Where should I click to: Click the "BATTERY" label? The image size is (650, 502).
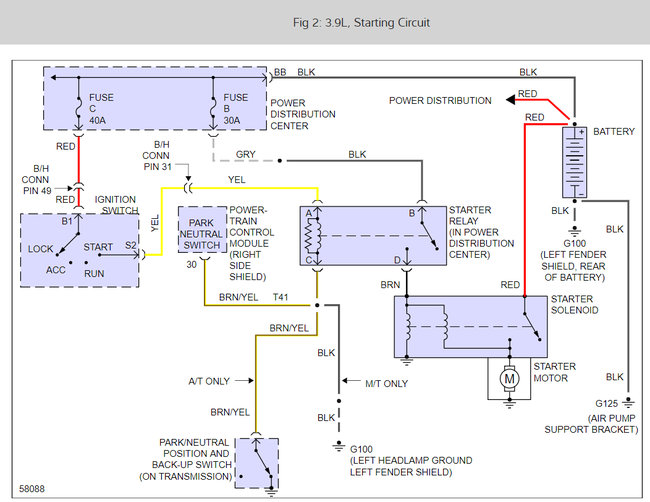click(614, 131)
